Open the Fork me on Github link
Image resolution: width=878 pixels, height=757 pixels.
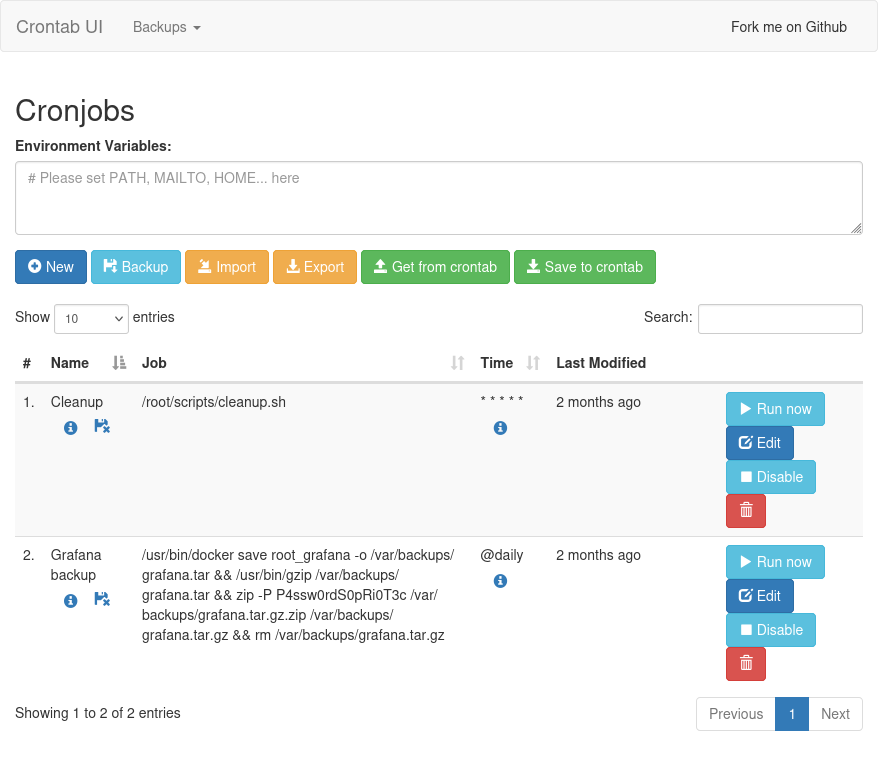point(788,27)
